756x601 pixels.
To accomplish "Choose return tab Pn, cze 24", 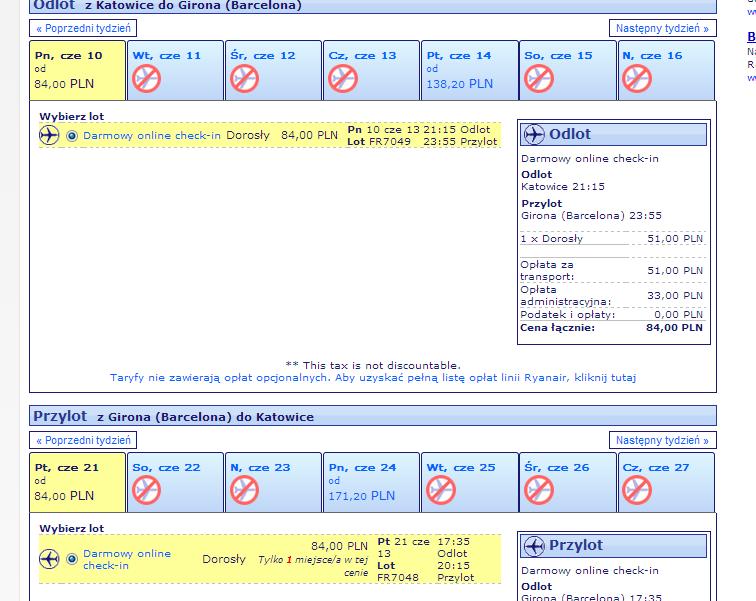I will tap(371, 482).
